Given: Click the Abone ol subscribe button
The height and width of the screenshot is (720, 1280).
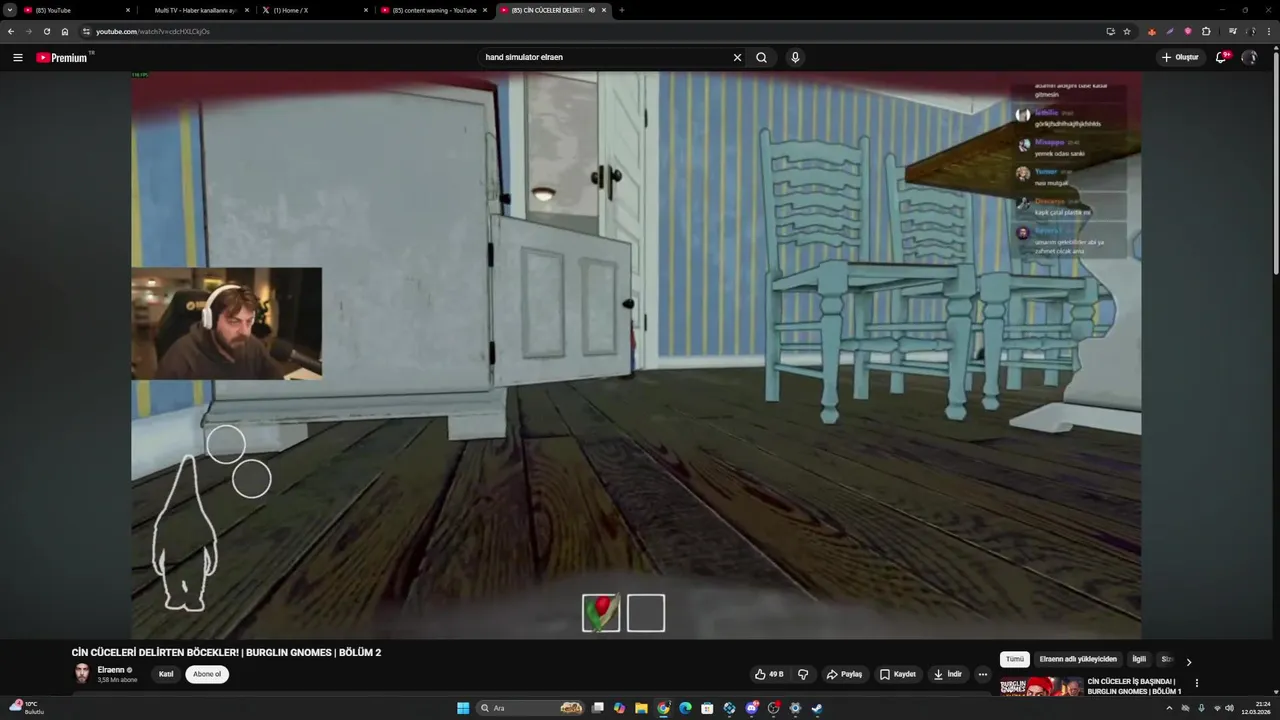Looking at the screenshot, I should coord(207,674).
